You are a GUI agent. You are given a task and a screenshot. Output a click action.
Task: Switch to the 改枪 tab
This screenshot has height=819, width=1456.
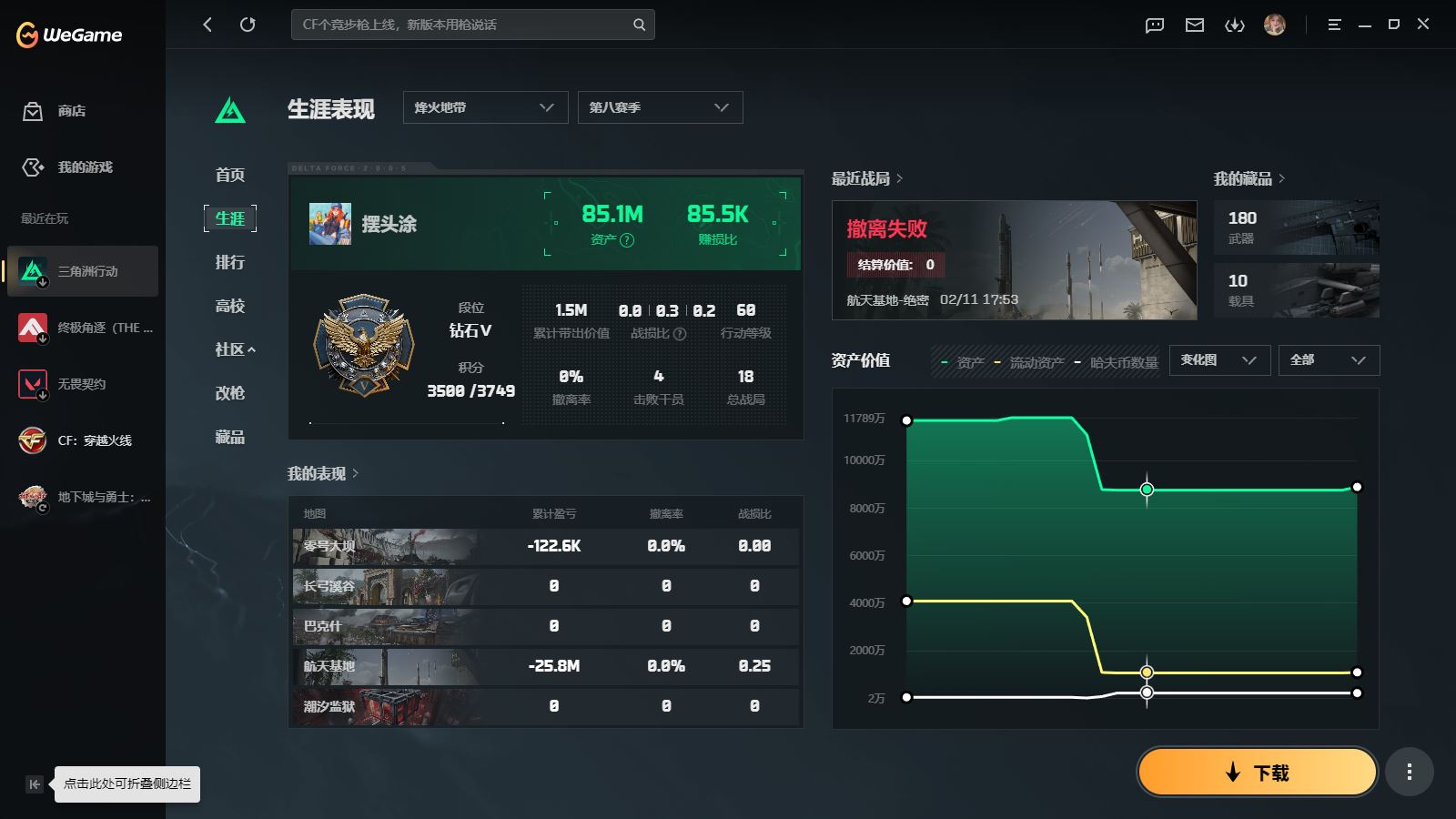(230, 393)
